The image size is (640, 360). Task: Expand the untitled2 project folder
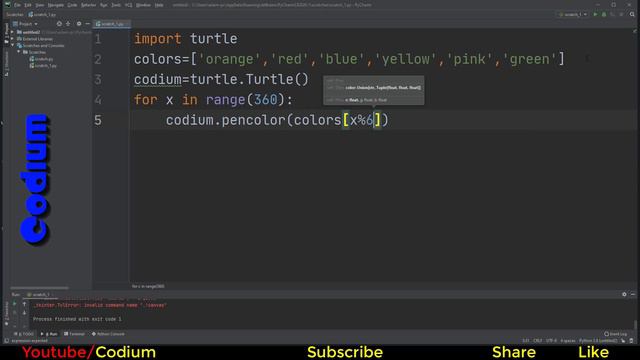coord(13,32)
